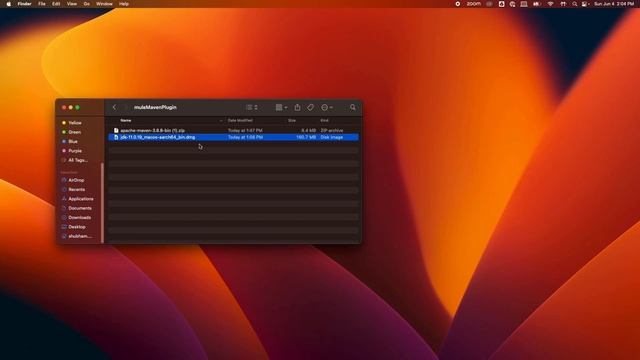Open the File menu
Image resolution: width=640 pixels, height=360 pixels.
42,4
